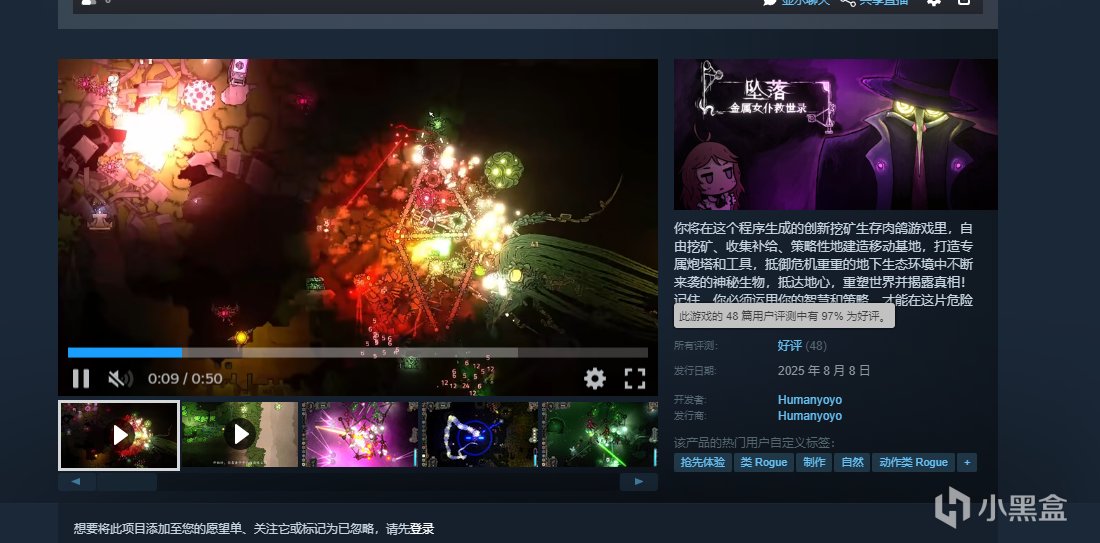The width and height of the screenshot is (1100, 543).
Task: Open the pink explosion screenshot thumbnail
Action: click(360, 434)
